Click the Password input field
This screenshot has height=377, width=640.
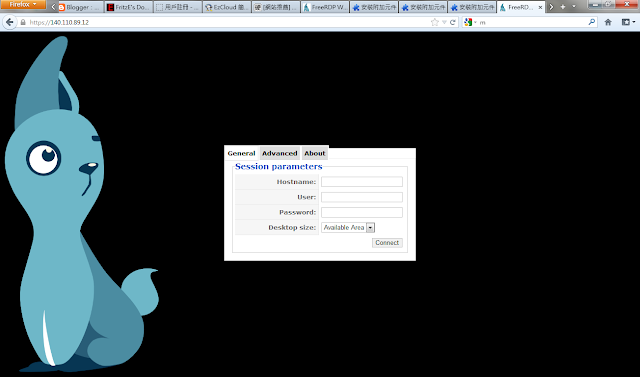click(362, 212)
